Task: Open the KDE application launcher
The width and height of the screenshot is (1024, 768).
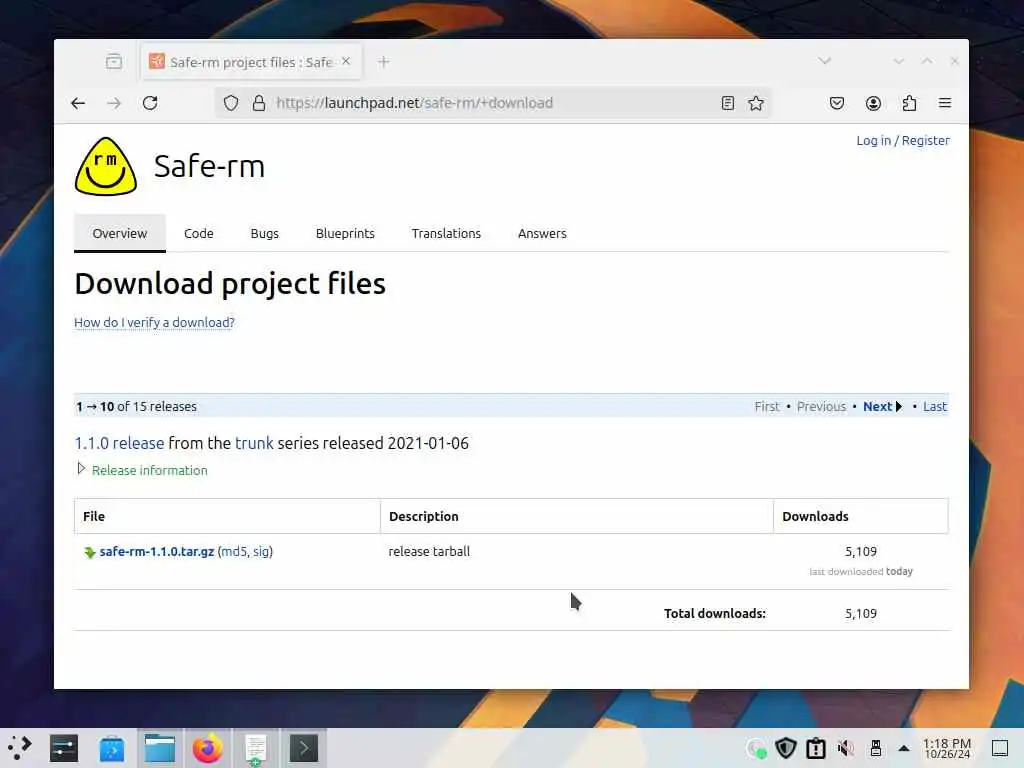Action: pyautogui.click(x=20, y=748)
